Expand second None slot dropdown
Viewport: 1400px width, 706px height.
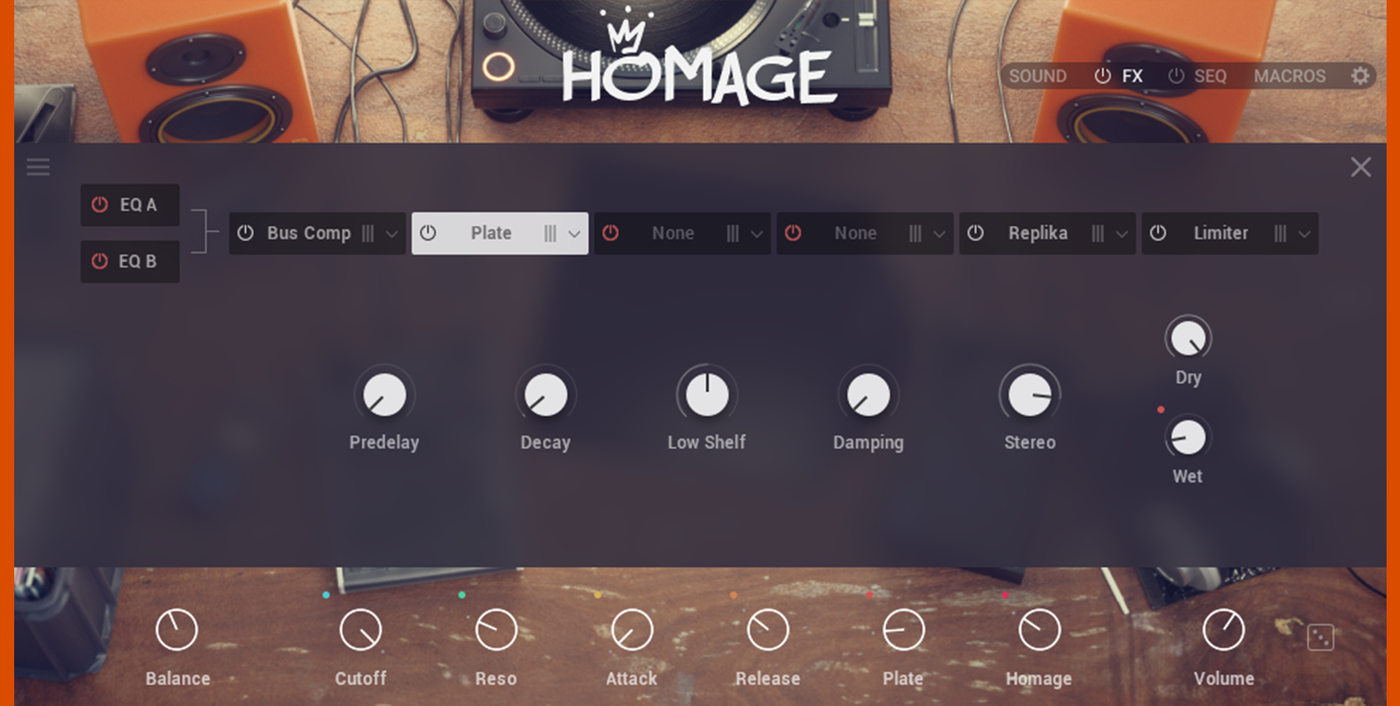(x=939, y=234)
